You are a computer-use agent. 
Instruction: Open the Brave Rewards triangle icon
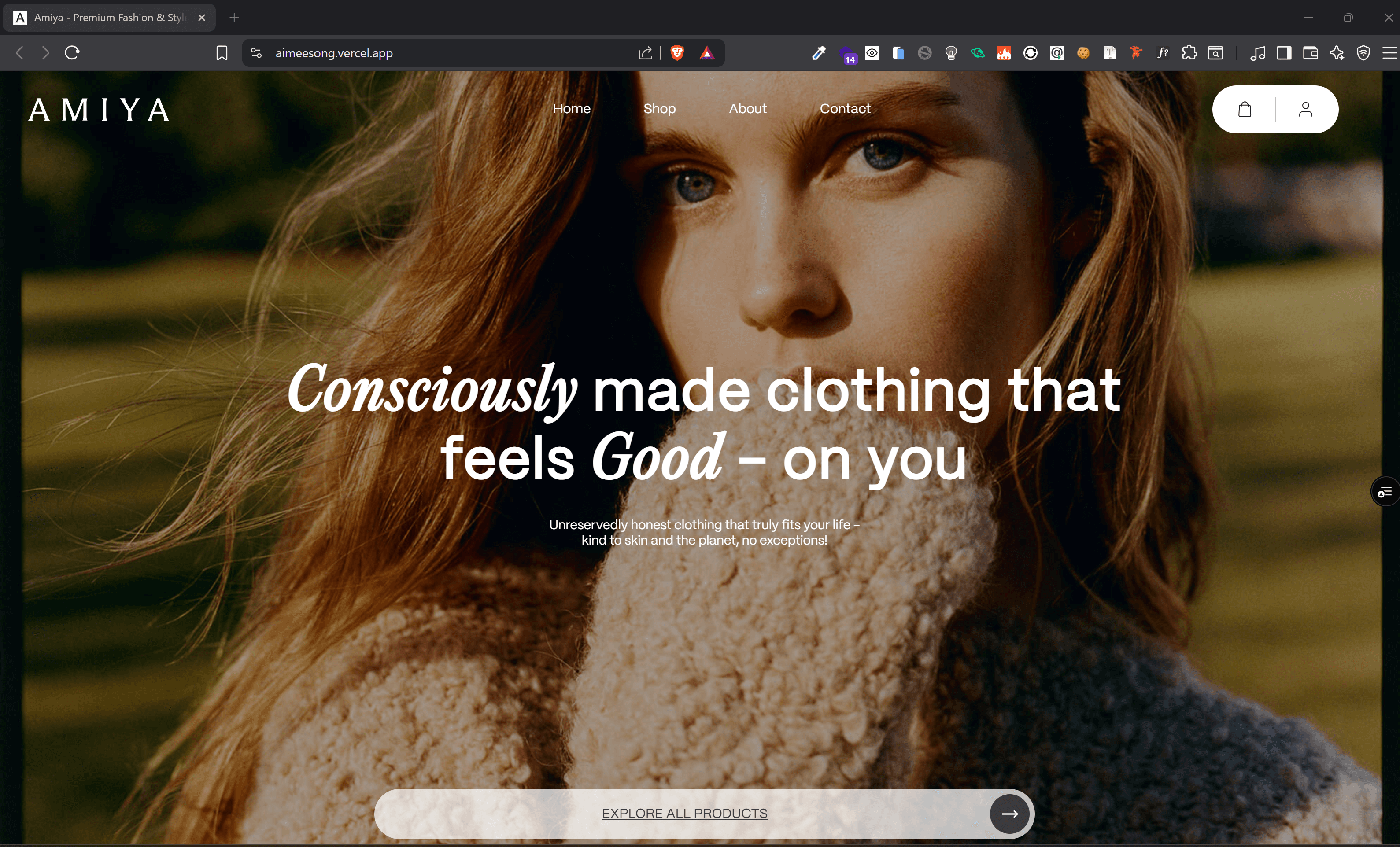(x=706, y=53)
